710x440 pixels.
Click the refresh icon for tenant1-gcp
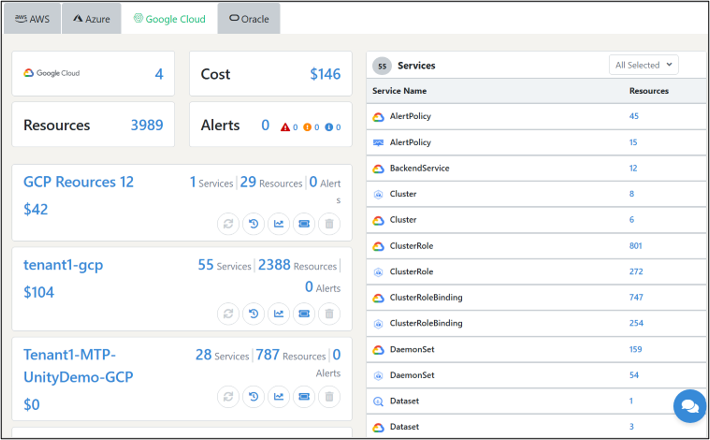pyautogui.click(x=228, y=313)
